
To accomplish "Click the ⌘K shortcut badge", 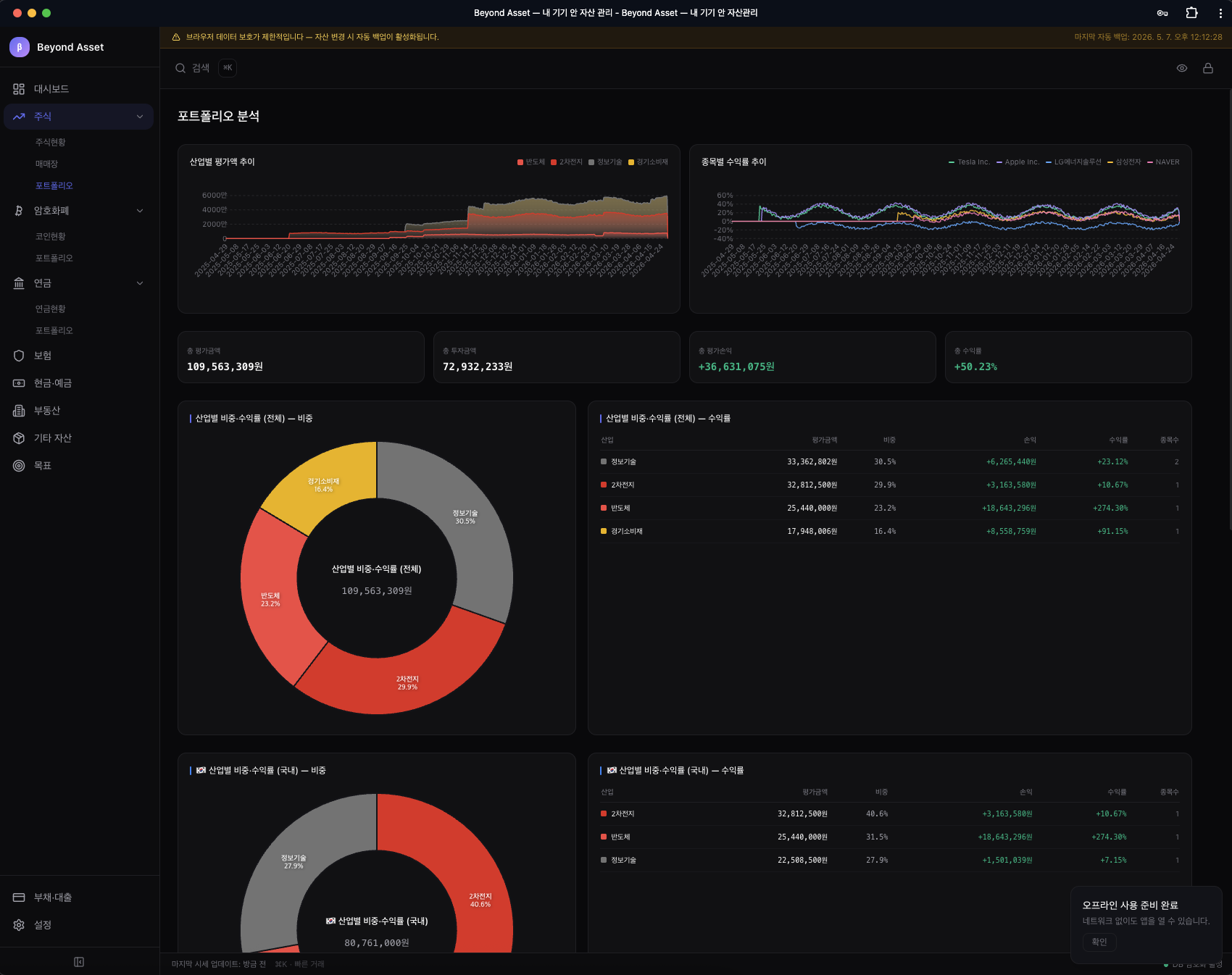I will pyautogui.click(x=228, y=68).
